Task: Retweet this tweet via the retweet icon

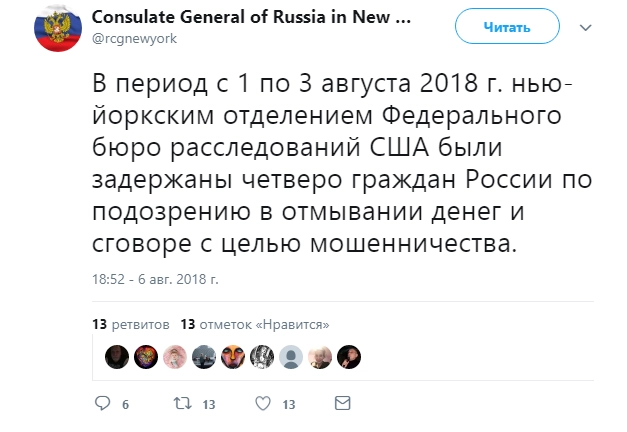Action: tap(180, 404)
